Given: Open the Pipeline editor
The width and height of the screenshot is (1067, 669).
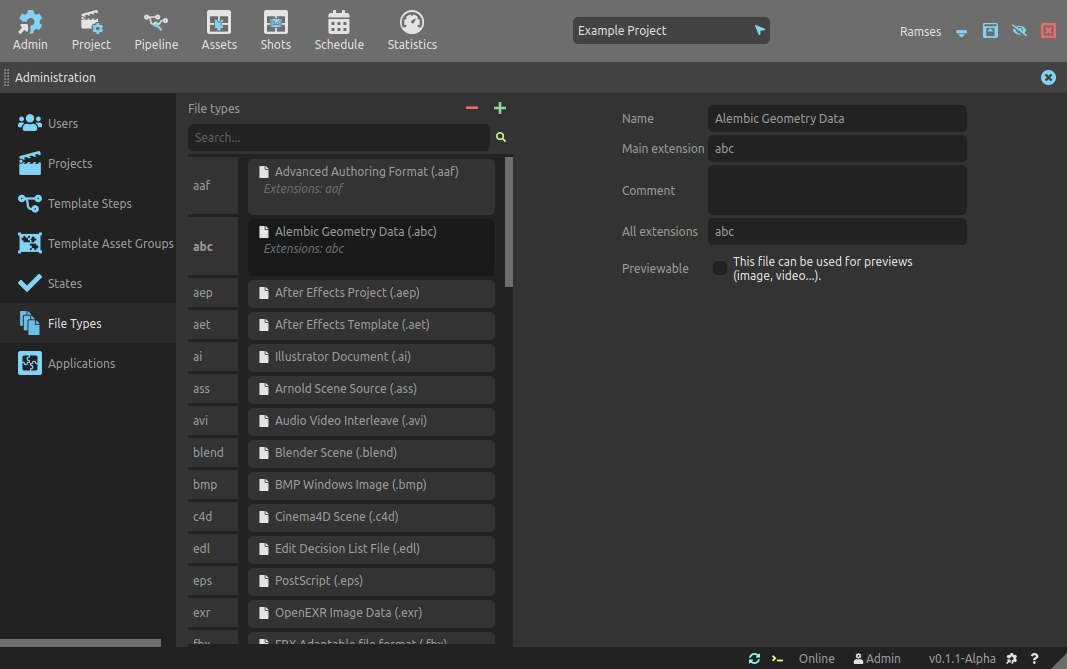Looking at the screenshot, I should pyautogui.click(x=156, y=31).
